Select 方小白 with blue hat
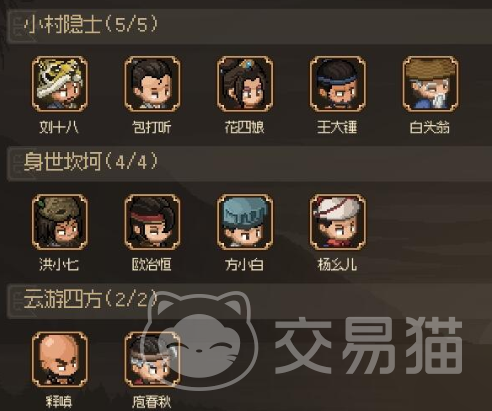Screen dimensions: 492x411 (245, 222)
